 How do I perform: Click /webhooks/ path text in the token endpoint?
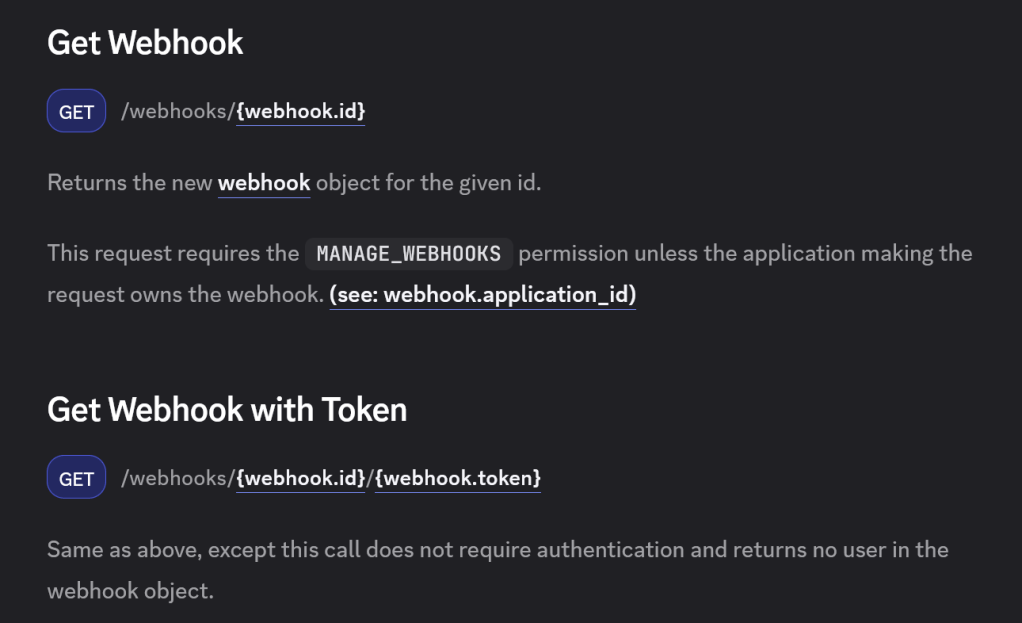pyautogui.click(x=178, y=478)
